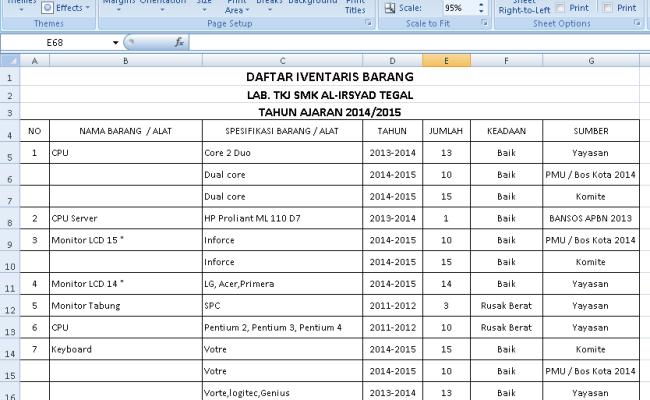Select the Pentium 2, Pentium 3, Pentium 4 cell
Viewport: 650px width, 400px height.
click(x=282, y=327)
